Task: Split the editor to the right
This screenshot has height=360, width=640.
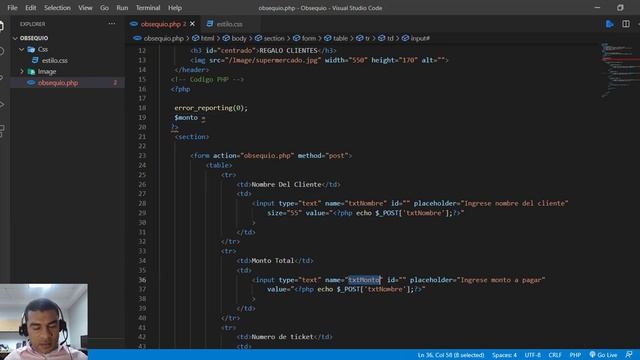Action: [626, 24]
